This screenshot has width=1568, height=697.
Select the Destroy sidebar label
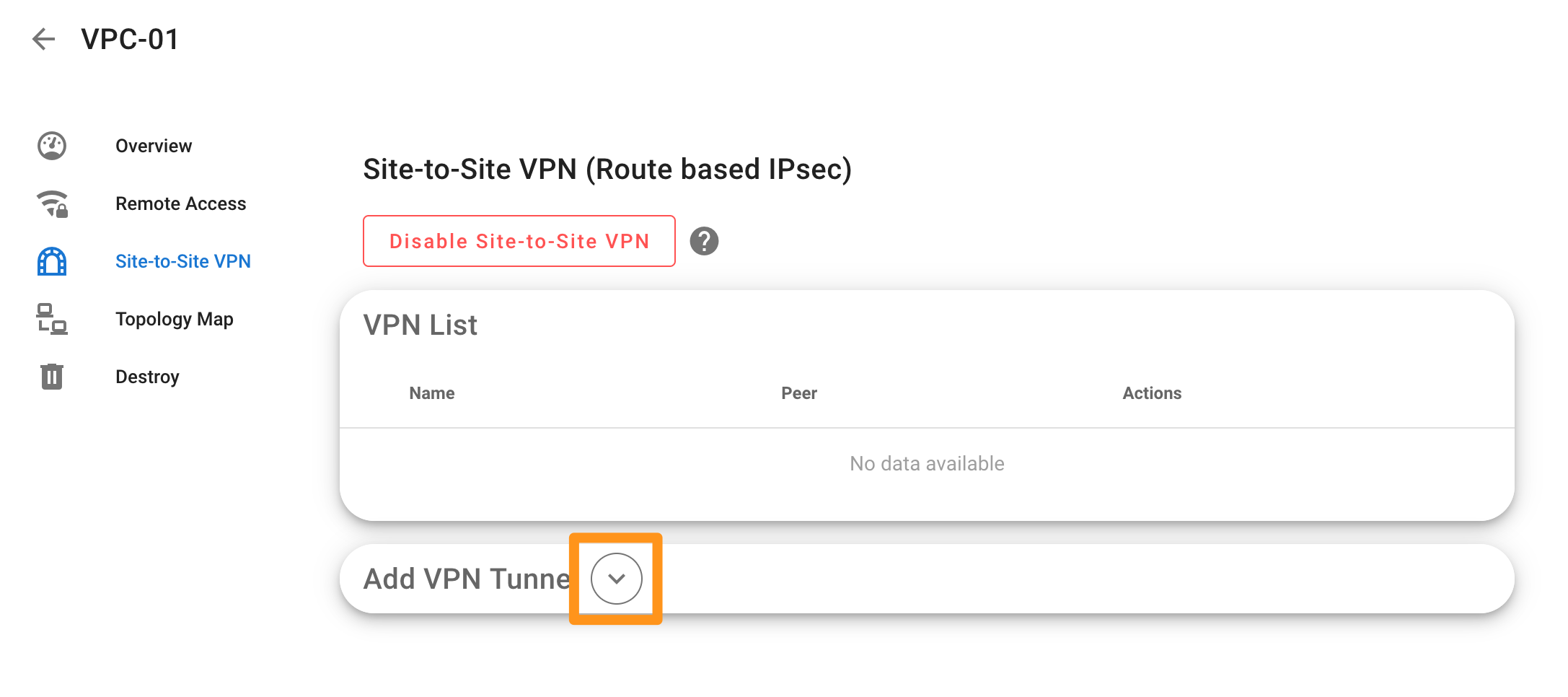(147, 377)
